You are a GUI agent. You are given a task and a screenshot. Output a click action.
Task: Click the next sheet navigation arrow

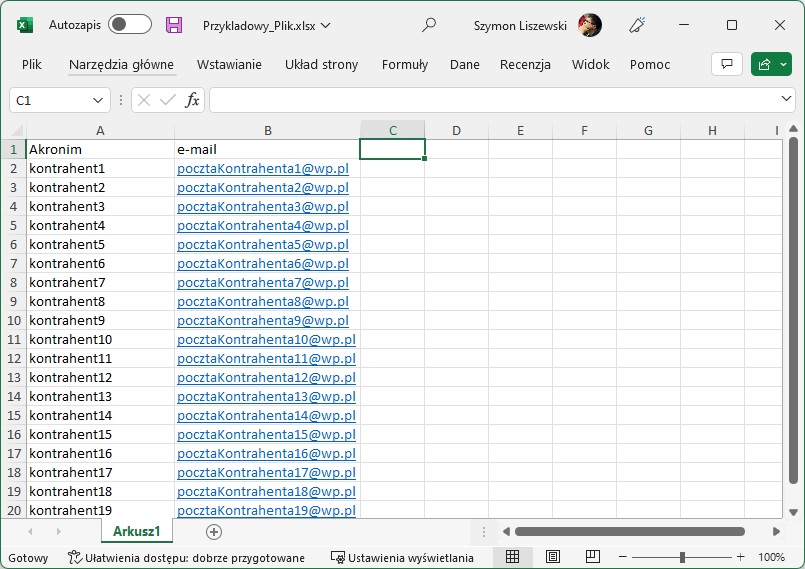[58, 532]
